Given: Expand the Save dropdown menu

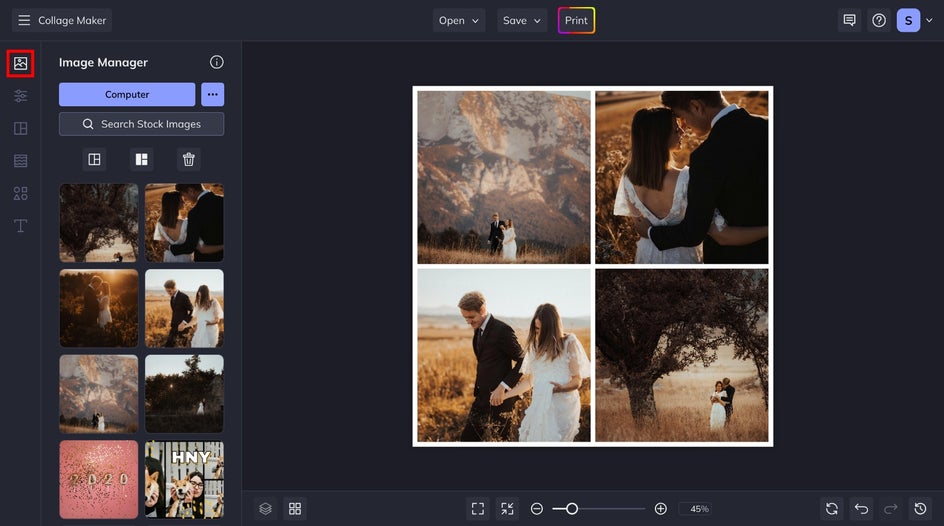Looking at the screenshot, I should point(522,20).
